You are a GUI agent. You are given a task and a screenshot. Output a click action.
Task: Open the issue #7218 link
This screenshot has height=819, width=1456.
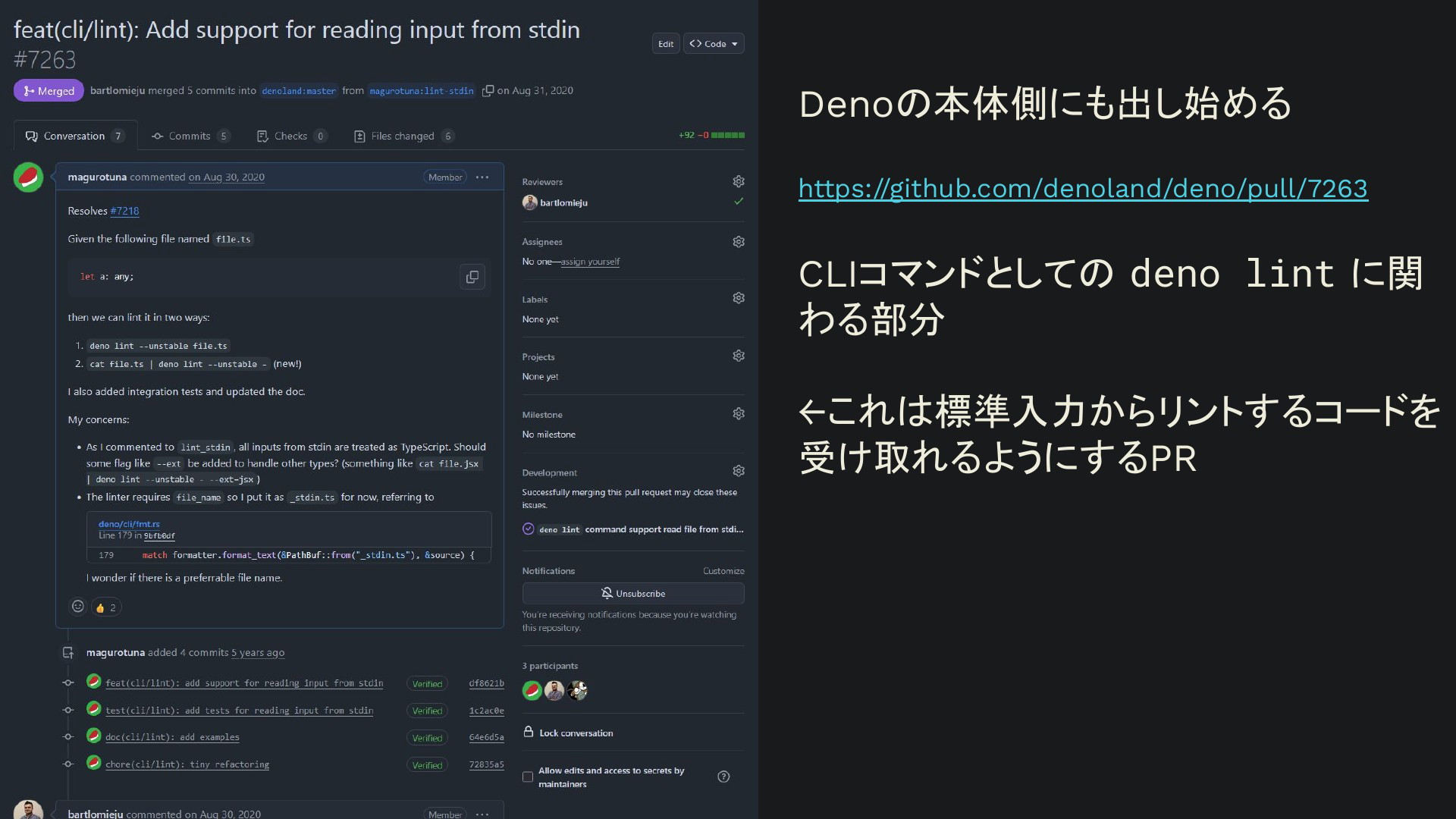coord(124,212)
